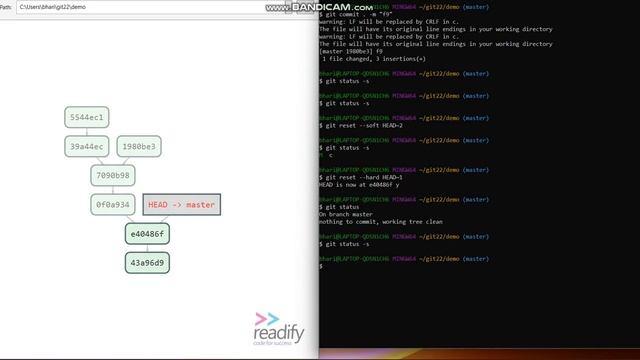Select commit node 0f0a934
Viewport: 640px width, 360px height.
tap(113, 204)
